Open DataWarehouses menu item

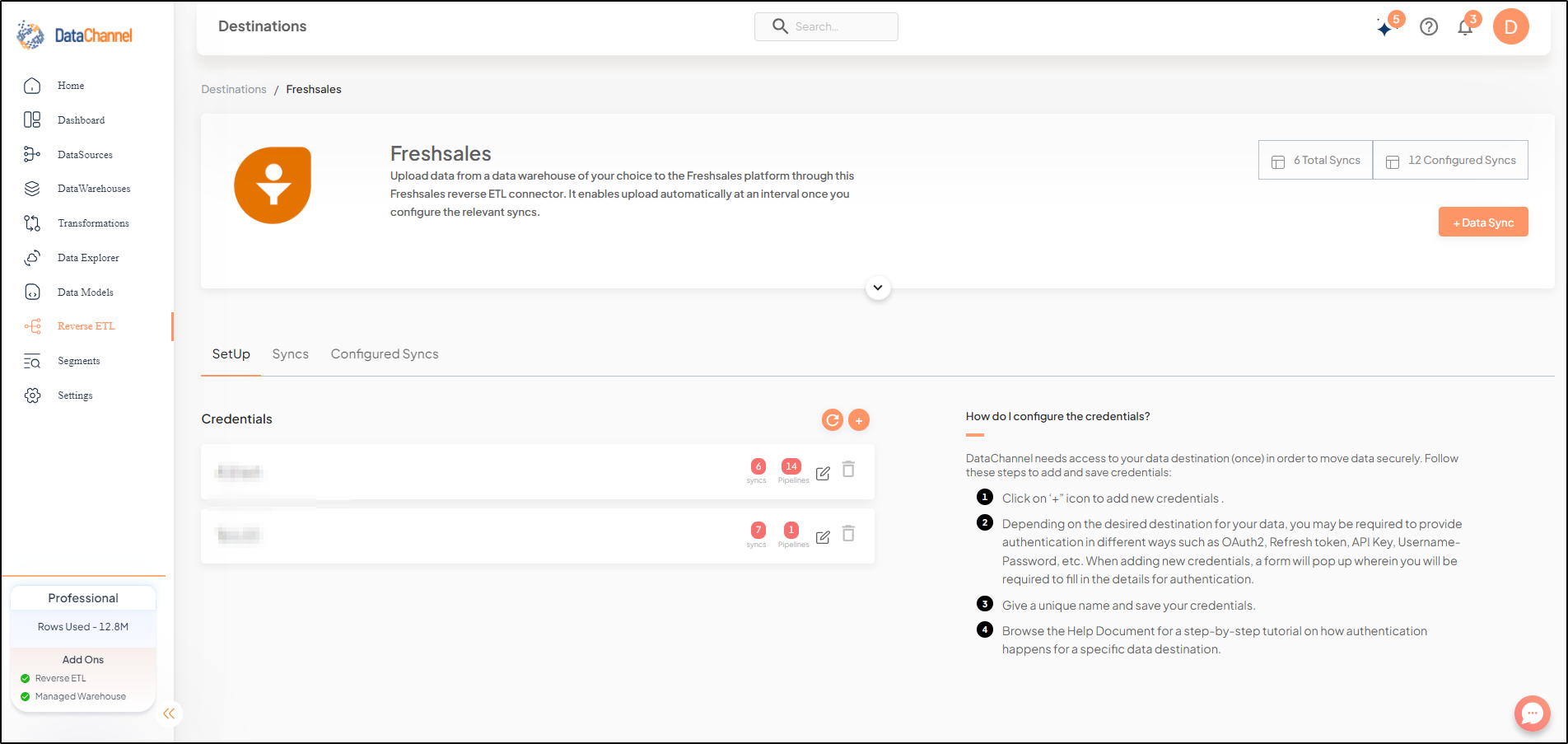tap(94, 189)
